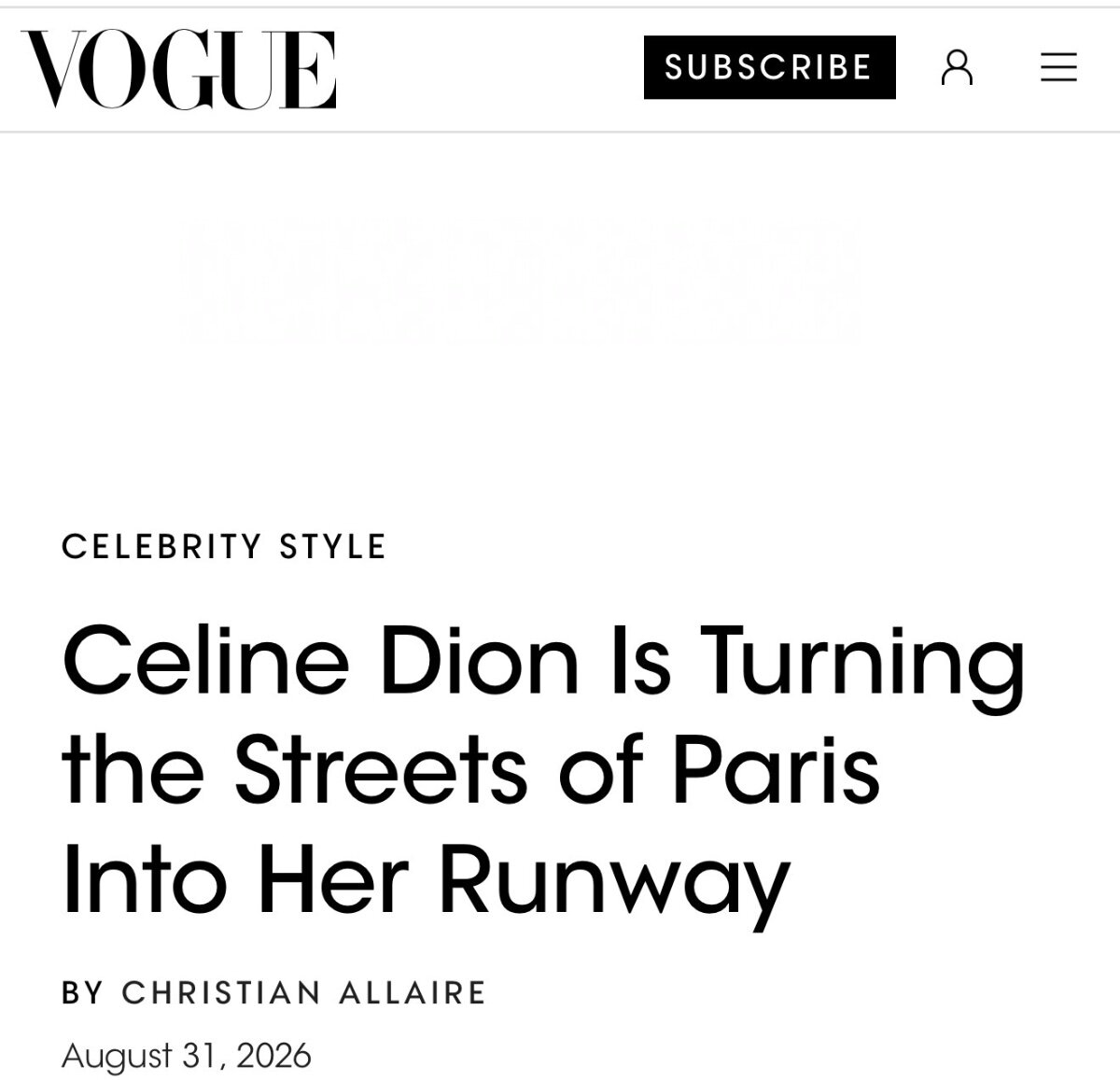
Task: Go to homepage via the Vogue logo
Action: tap(178, 68)
